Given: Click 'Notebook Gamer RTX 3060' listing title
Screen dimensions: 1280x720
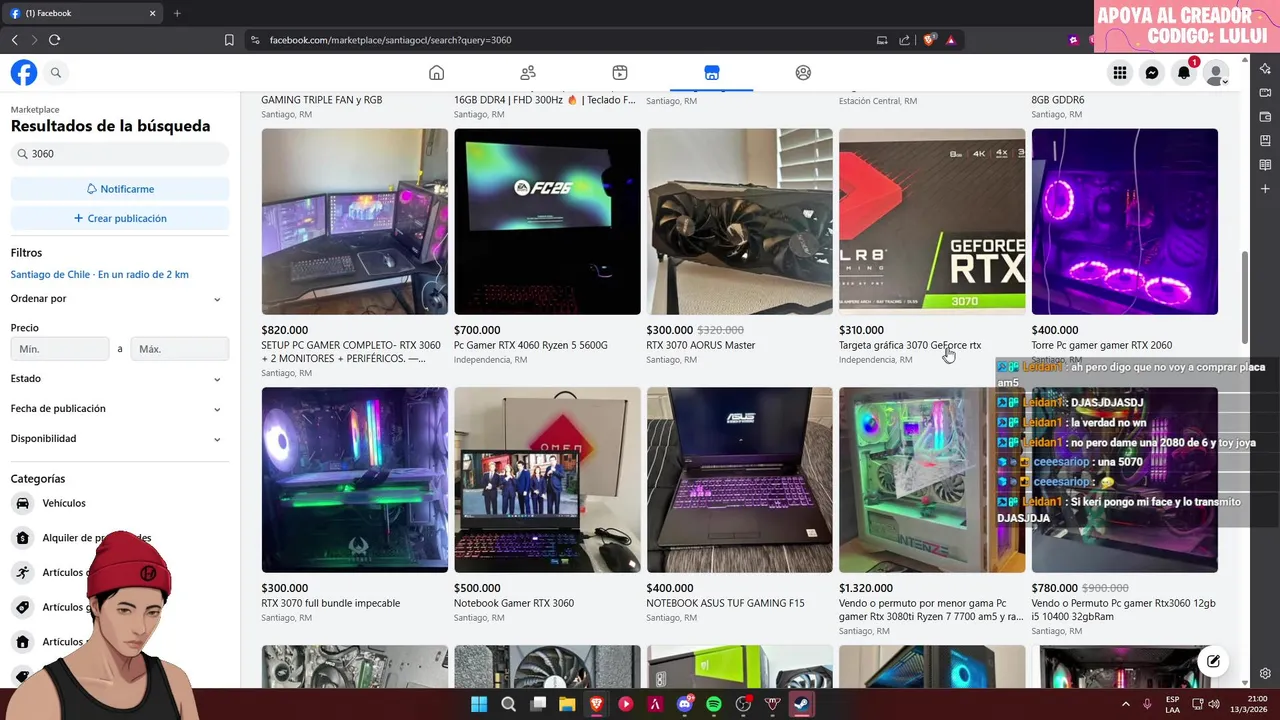Looking at the screenshot, I should point(514,603).
